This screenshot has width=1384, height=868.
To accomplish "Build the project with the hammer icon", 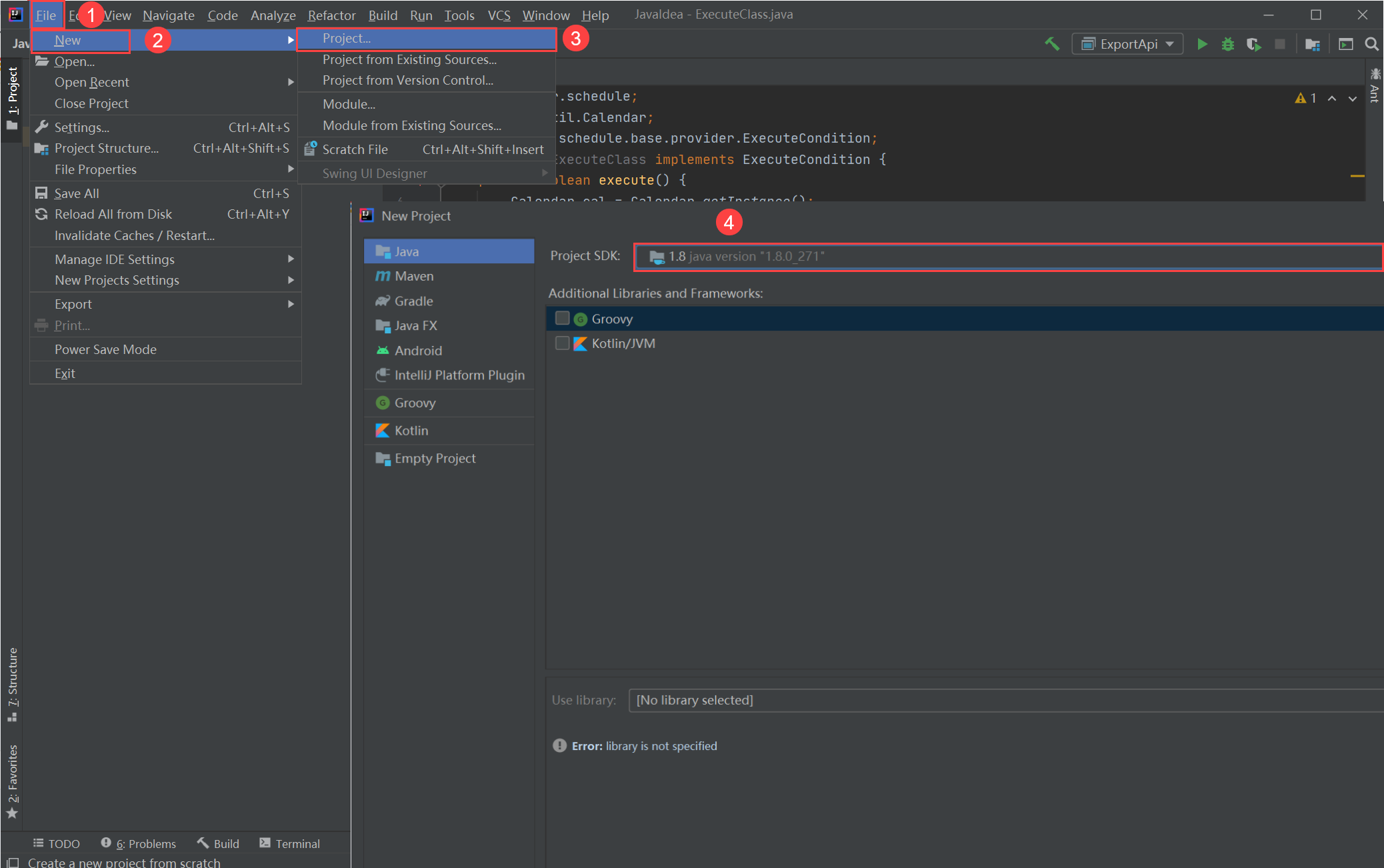I will [1052, 43].
